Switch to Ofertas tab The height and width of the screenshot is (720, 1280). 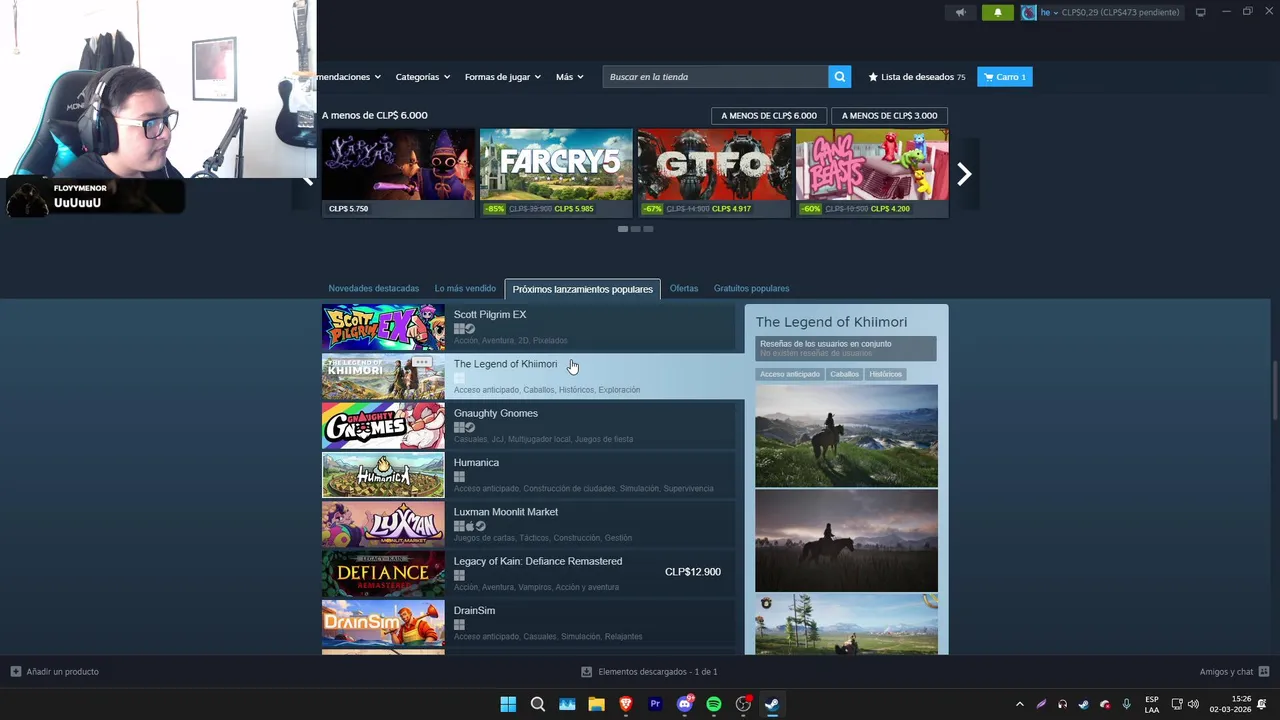[x=684, y=288]
